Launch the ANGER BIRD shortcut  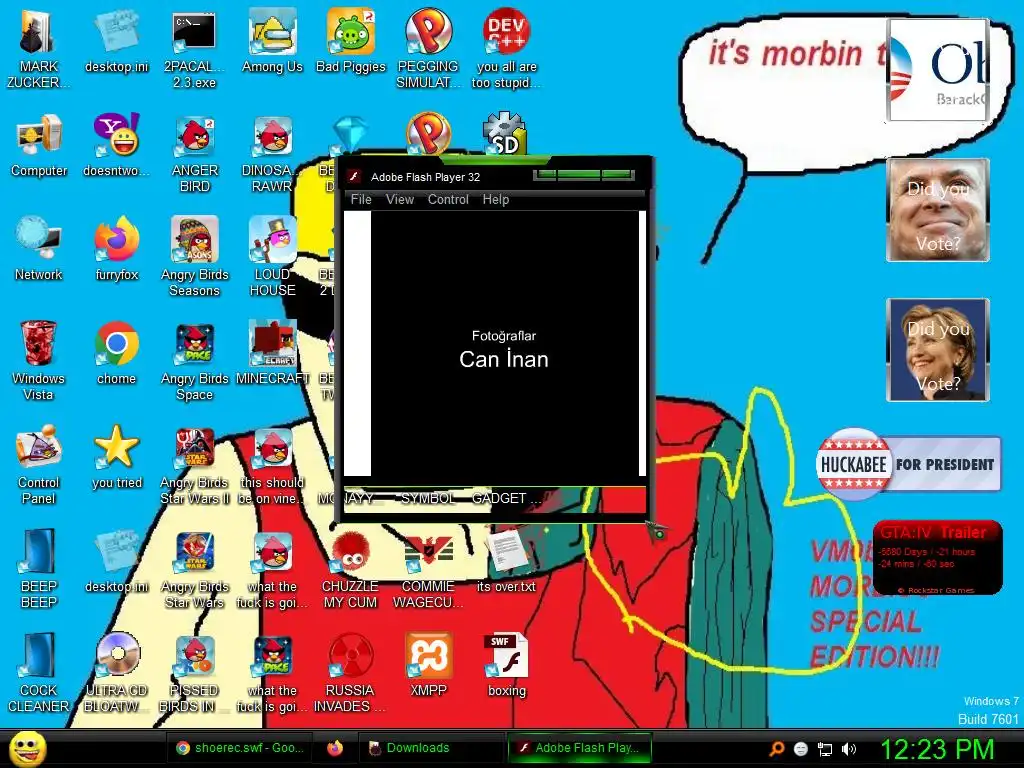click(195, 152)
